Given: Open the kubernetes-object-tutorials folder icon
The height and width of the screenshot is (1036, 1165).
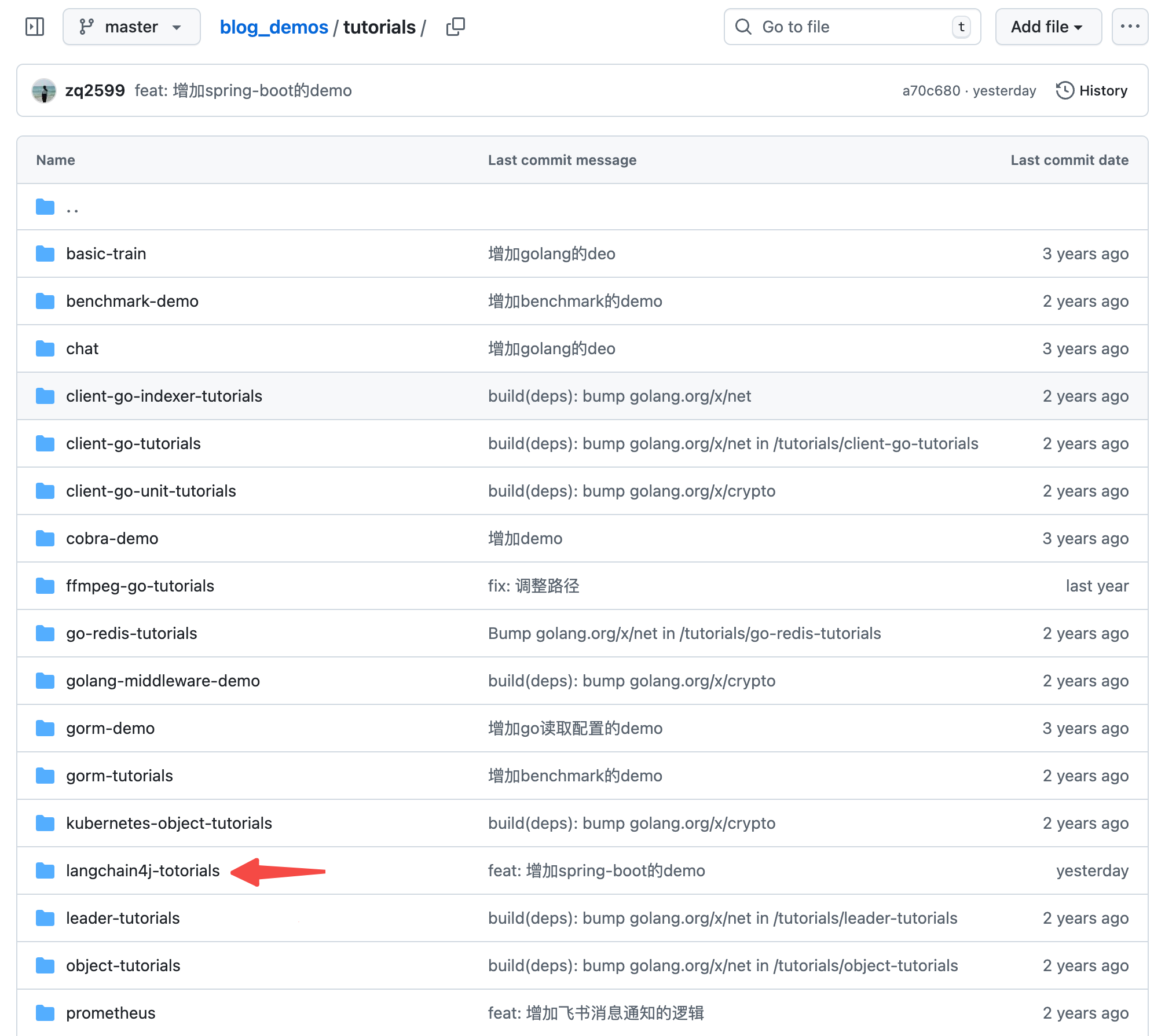Looking at the screenshot, I should coord(45,823).
